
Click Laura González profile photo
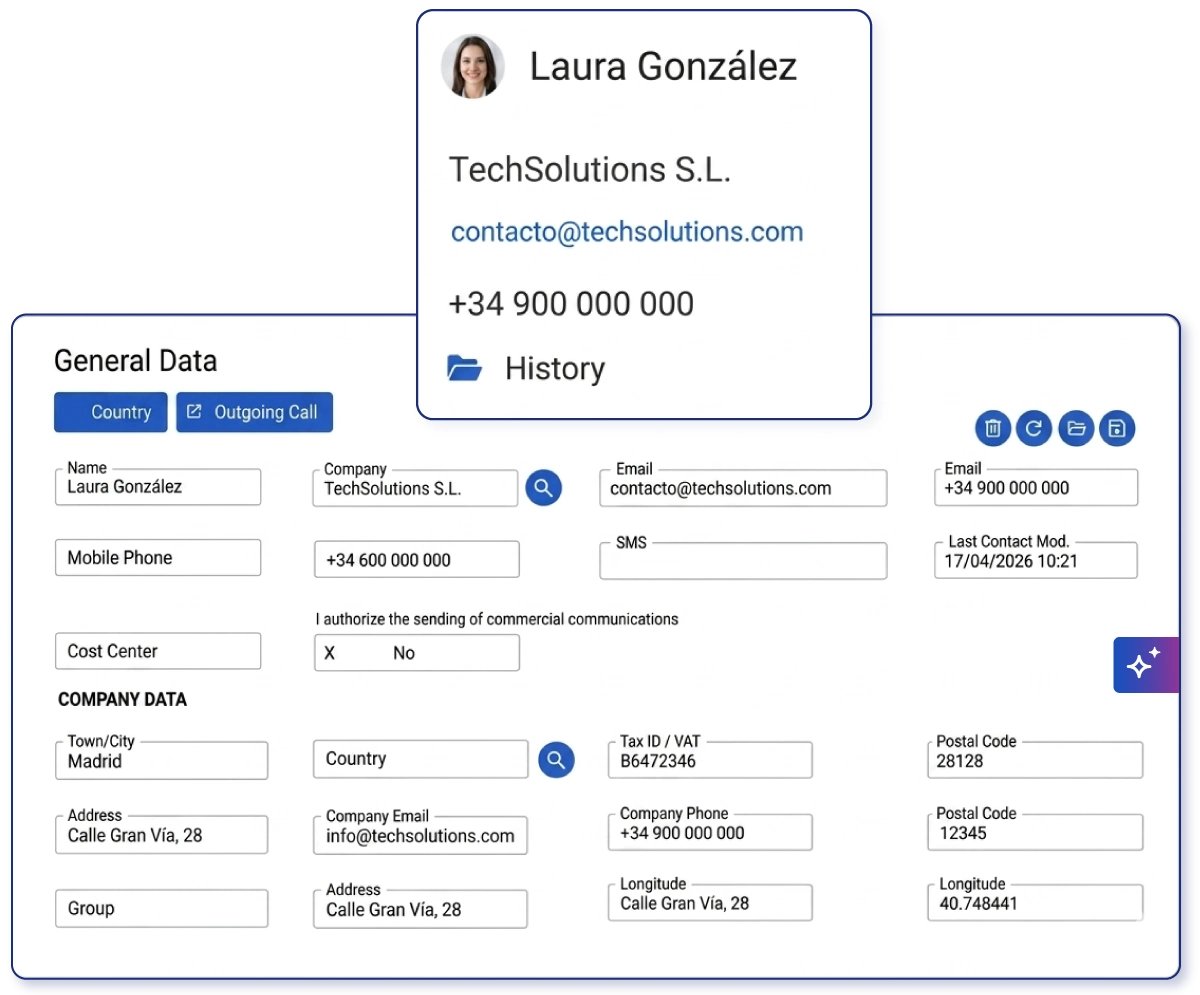pyautogui.click(x=473, y=67)
